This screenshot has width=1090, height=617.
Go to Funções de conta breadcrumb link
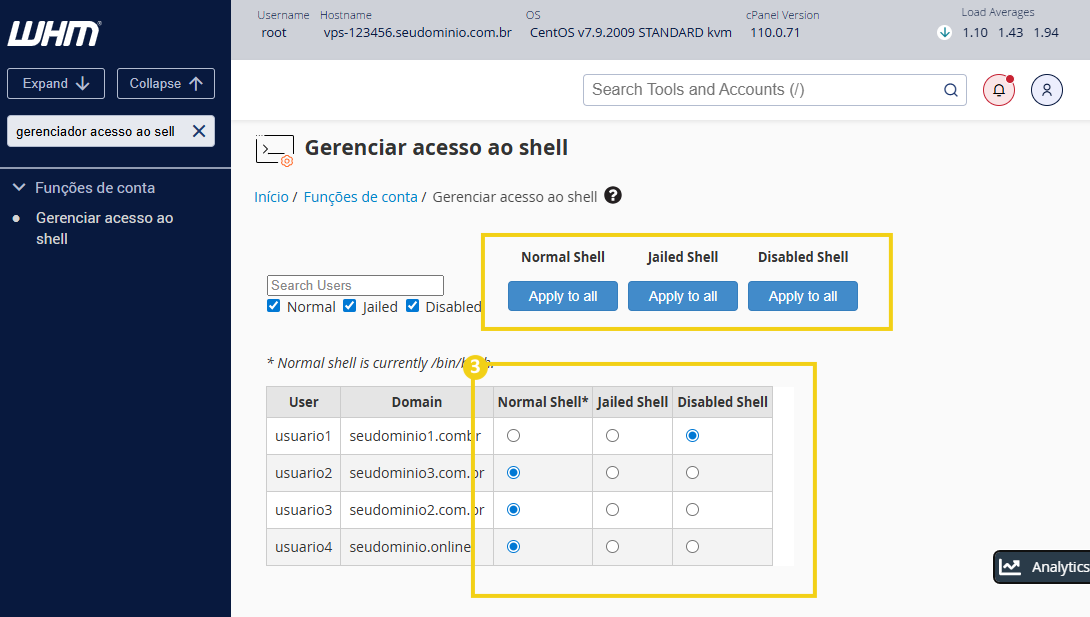(361, 197)
